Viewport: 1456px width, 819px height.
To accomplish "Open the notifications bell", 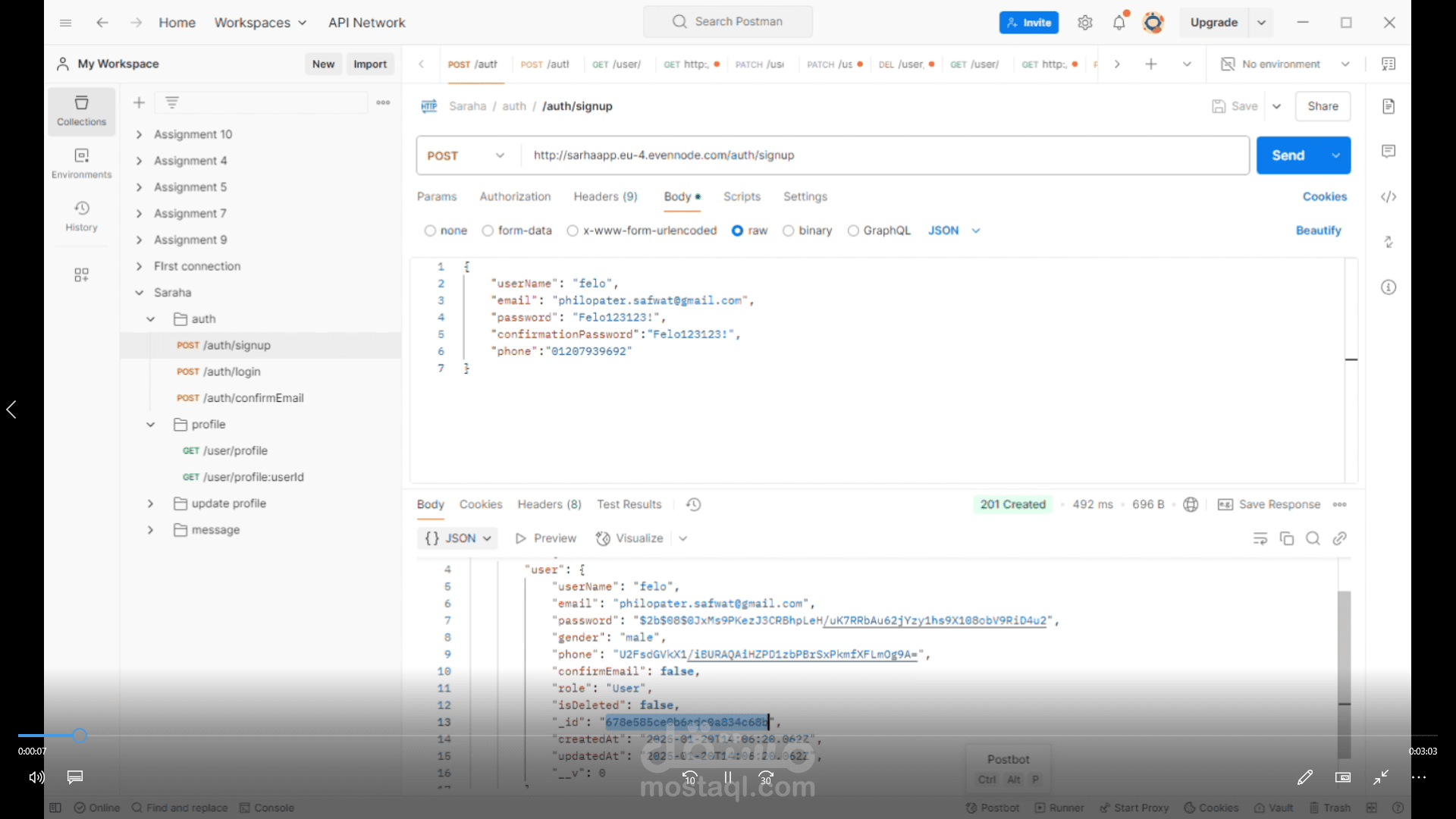I will pos(1119,23).
